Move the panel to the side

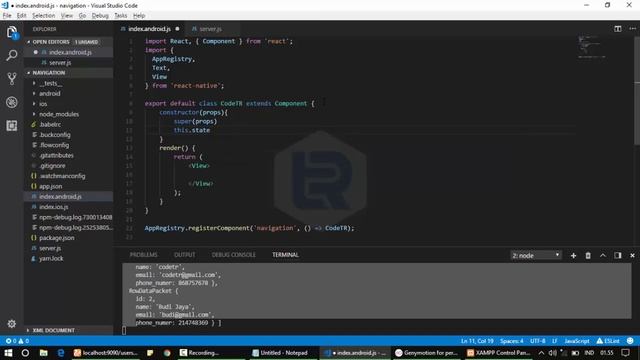[618, 256]
